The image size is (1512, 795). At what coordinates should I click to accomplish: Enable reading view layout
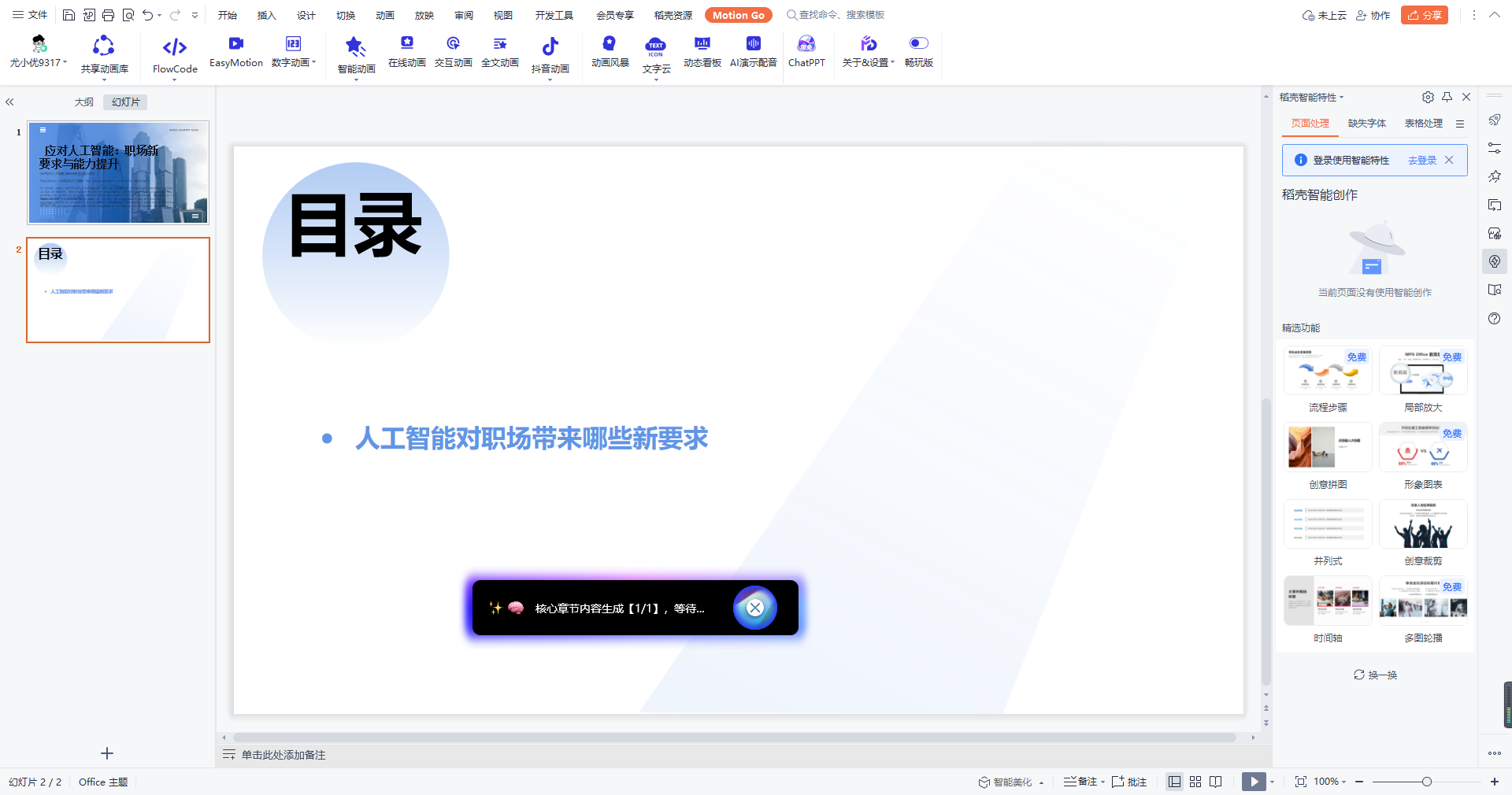pos(1216,782)
